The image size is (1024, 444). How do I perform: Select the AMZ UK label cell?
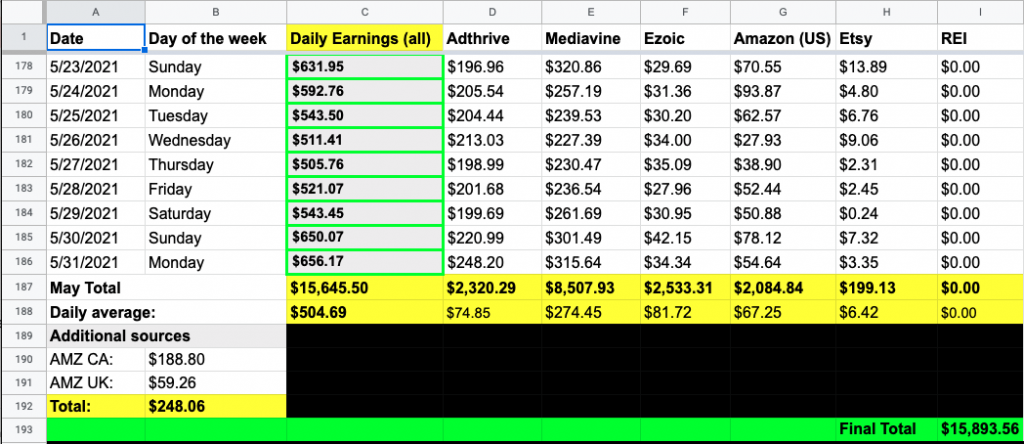click(95, 381)
